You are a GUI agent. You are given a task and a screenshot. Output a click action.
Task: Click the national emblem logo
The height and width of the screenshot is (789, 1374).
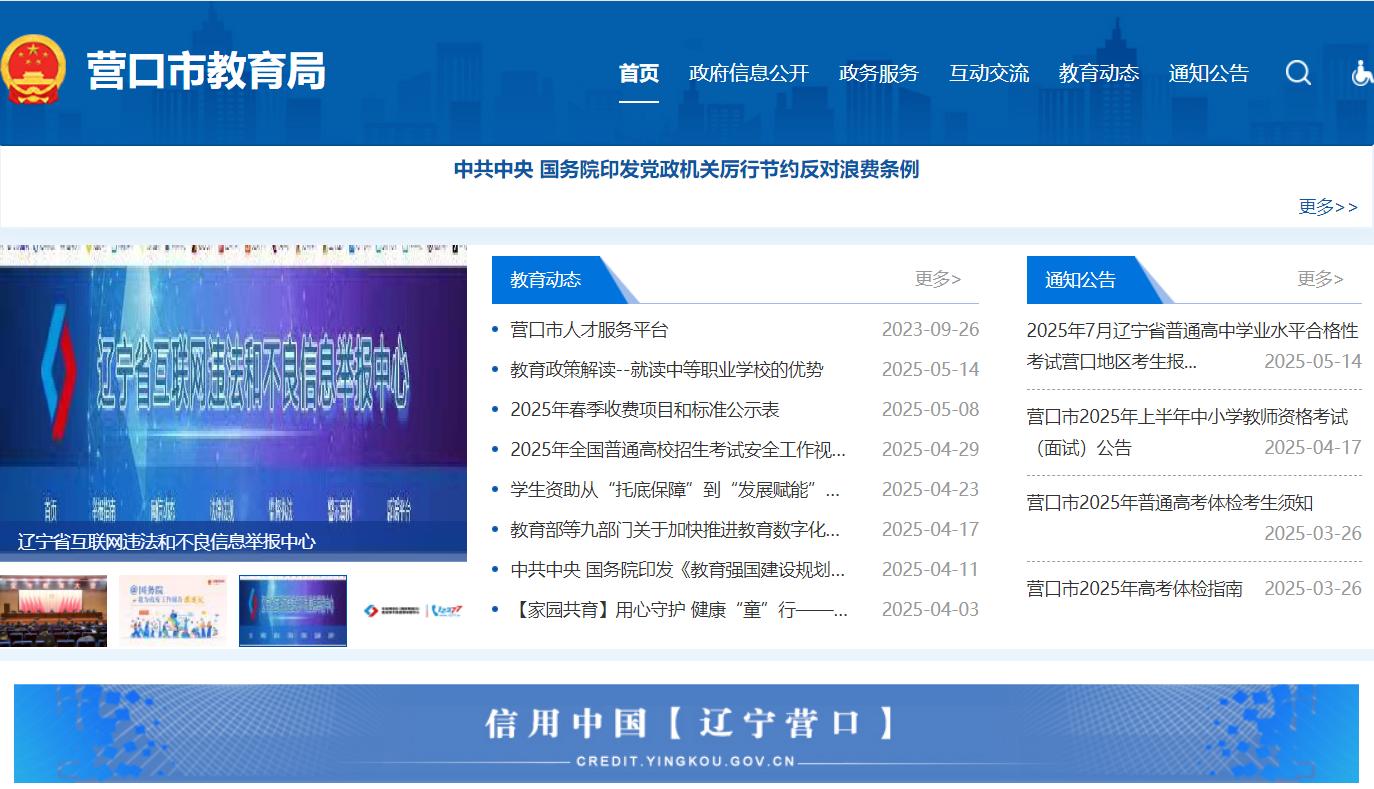(x=34, y=70)
